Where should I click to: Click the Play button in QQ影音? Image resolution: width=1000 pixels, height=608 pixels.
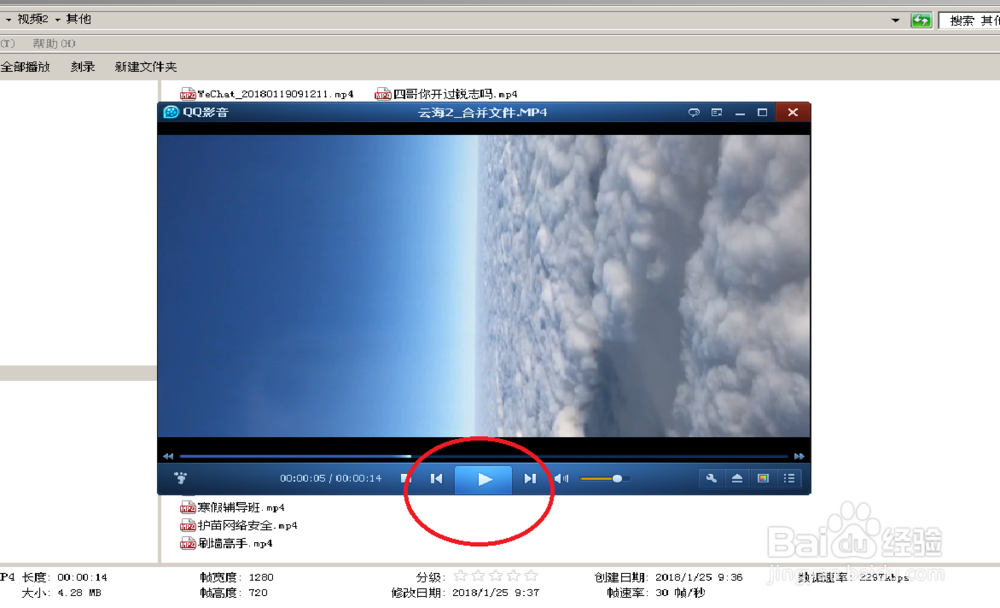pyautogui.click(x=483, y=478)
